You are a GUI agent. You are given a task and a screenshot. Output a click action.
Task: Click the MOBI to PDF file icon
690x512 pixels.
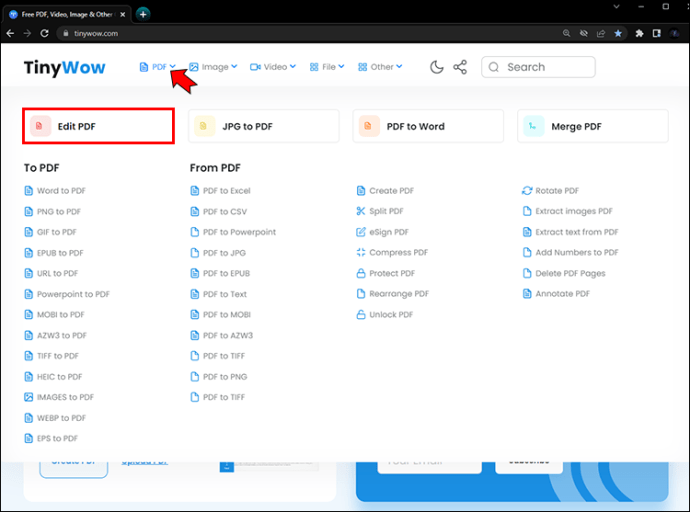[29, 315]
